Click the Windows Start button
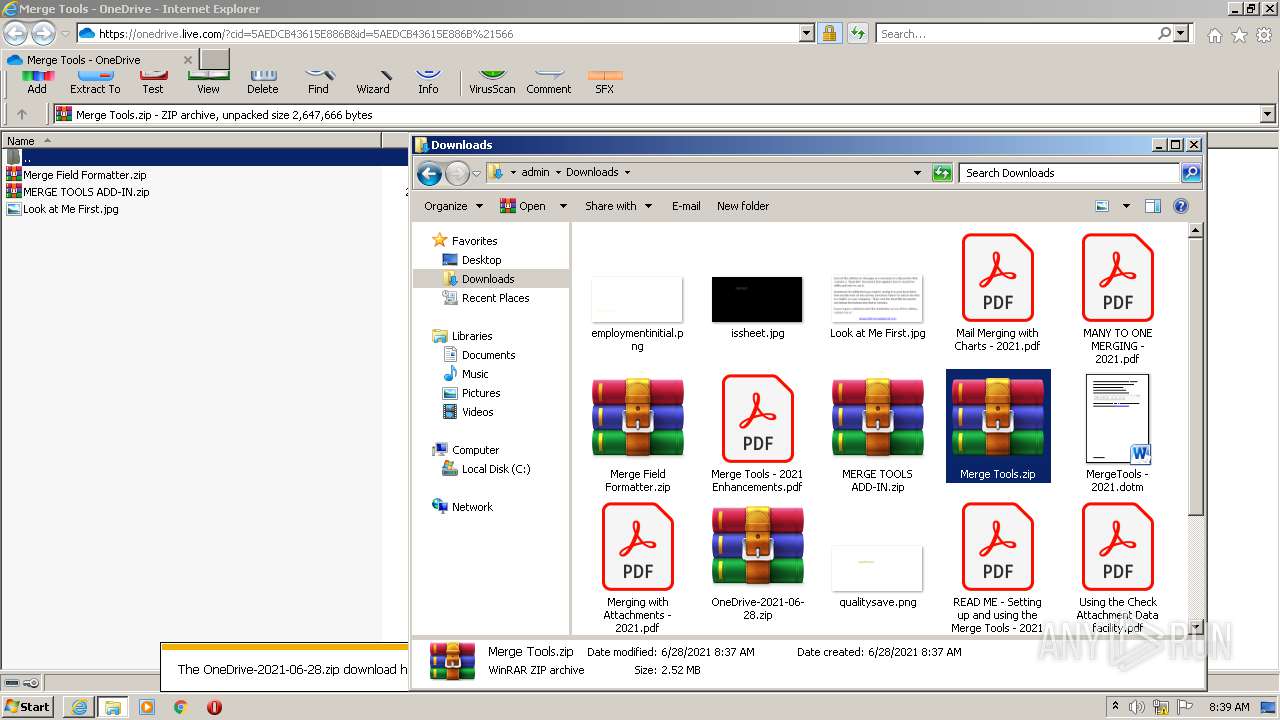Image resolution: width=1280 pixels, height=720 pixels. point(28,706)
